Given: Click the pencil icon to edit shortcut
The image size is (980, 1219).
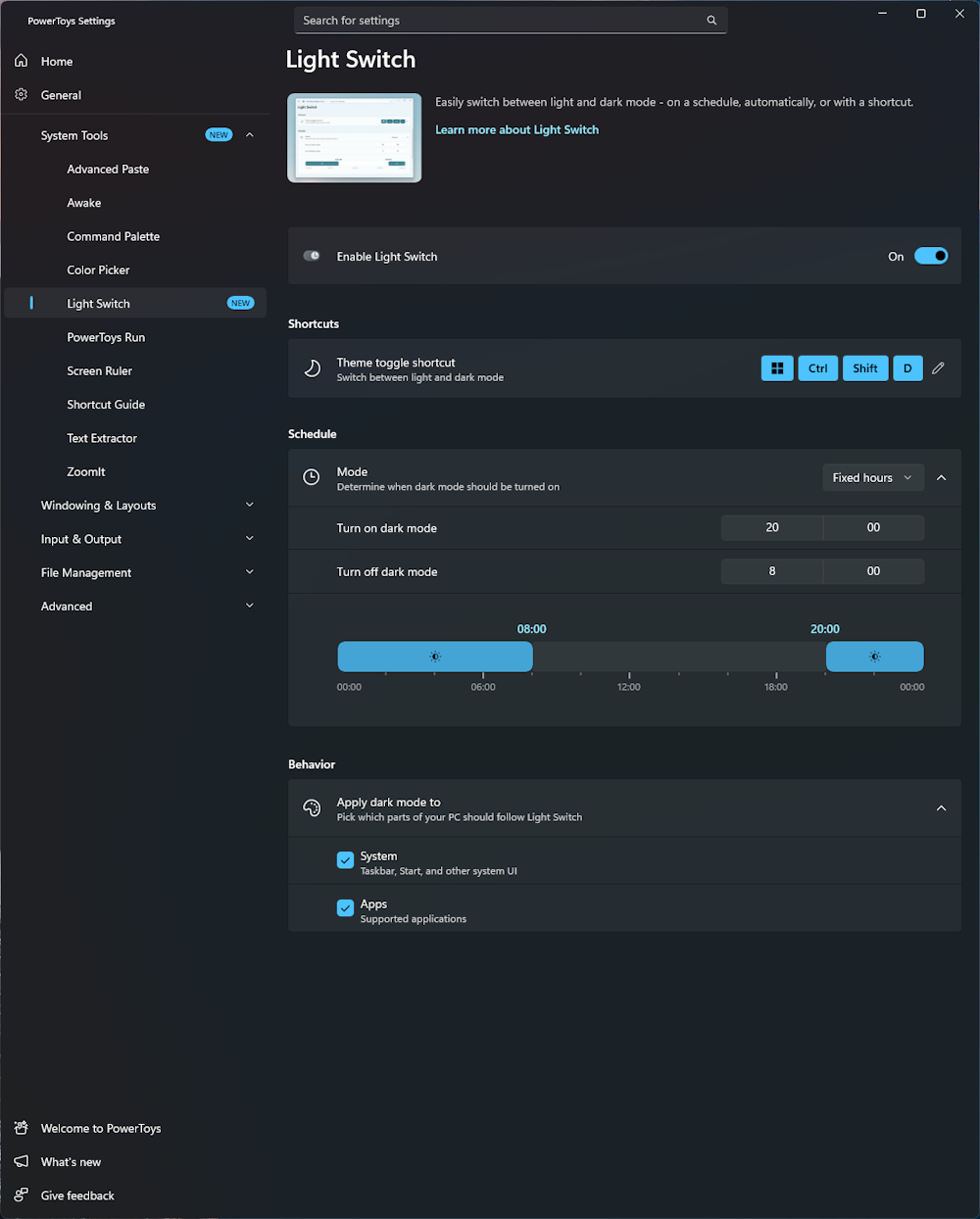Looking at the screenshot, I should tap(938, 368).
